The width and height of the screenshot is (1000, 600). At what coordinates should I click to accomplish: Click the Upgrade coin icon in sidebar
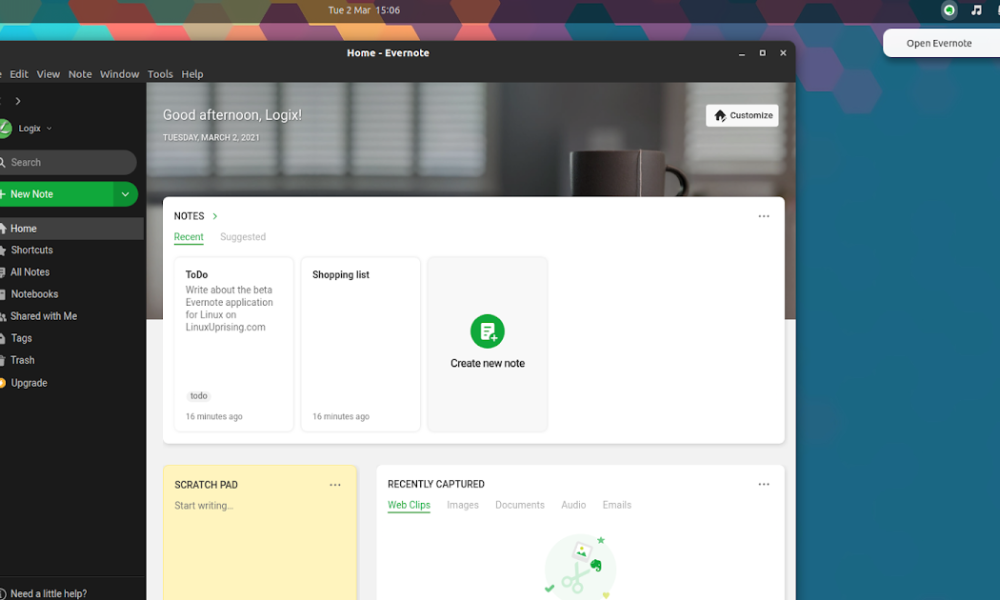(x=3, y=383)
